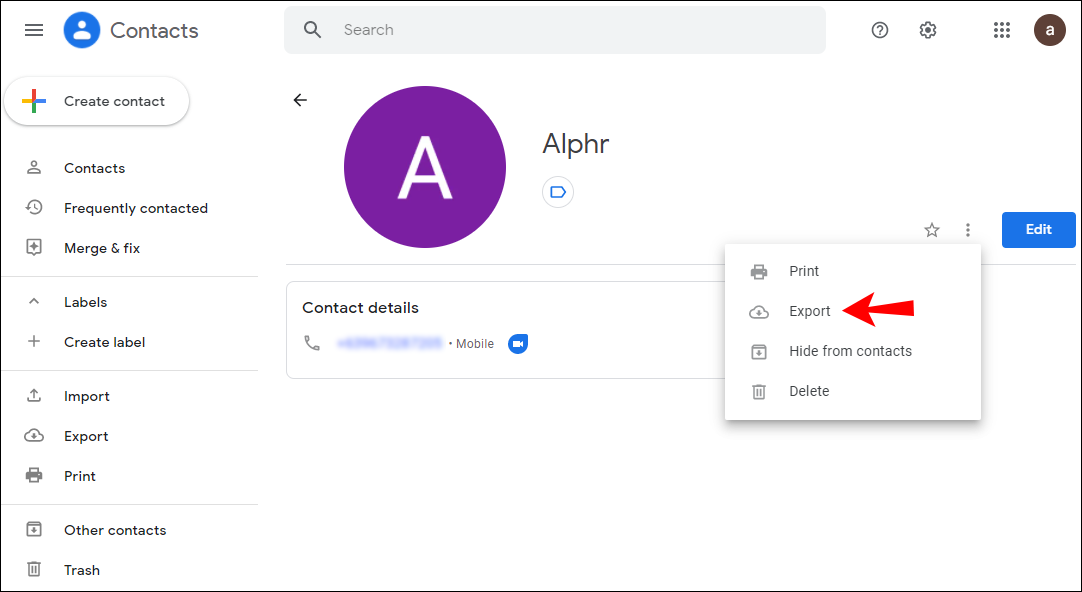This screenshot has width=1082, height=592.
Task: Open the Trash in sidebar
Action: click(82, 570)
